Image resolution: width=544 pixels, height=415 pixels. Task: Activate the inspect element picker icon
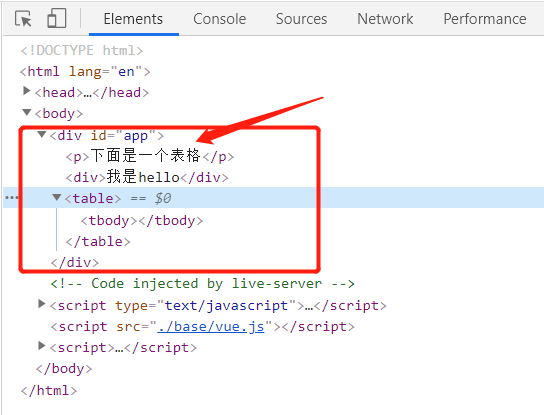[x=23, y=18]
